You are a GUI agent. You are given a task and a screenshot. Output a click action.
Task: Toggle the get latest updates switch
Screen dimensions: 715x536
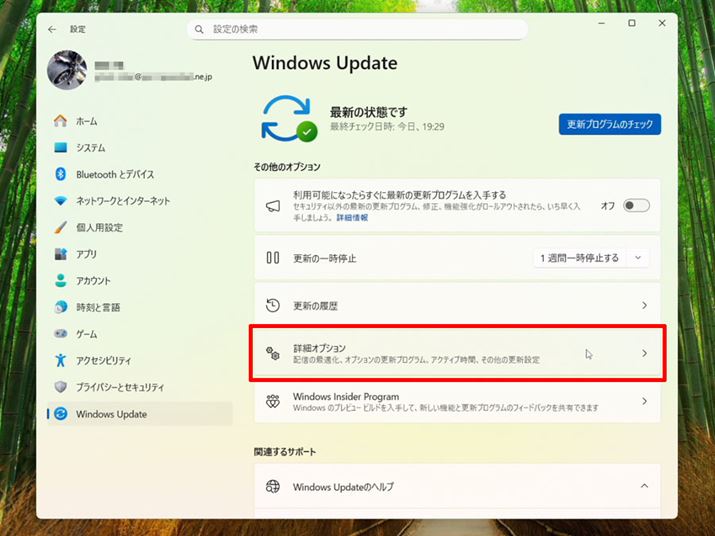636,205
